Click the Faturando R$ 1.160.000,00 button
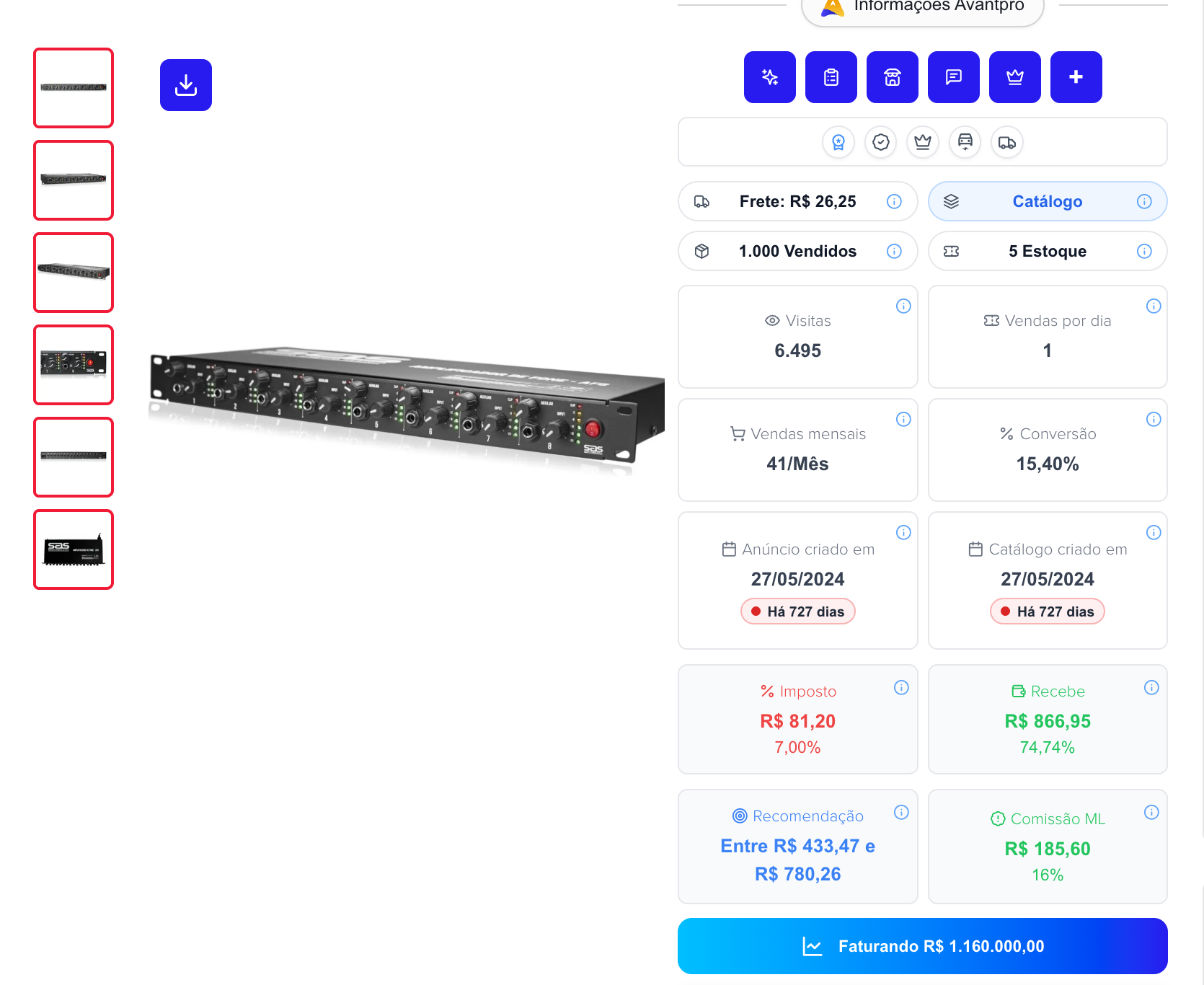The height and width of the screenshot is (985, 1204). coord(923,946)
